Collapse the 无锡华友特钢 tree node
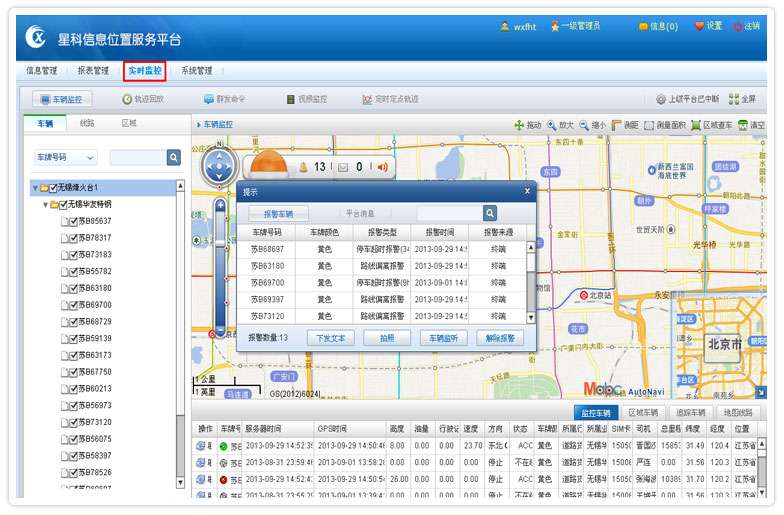 (x=45, y=204)
